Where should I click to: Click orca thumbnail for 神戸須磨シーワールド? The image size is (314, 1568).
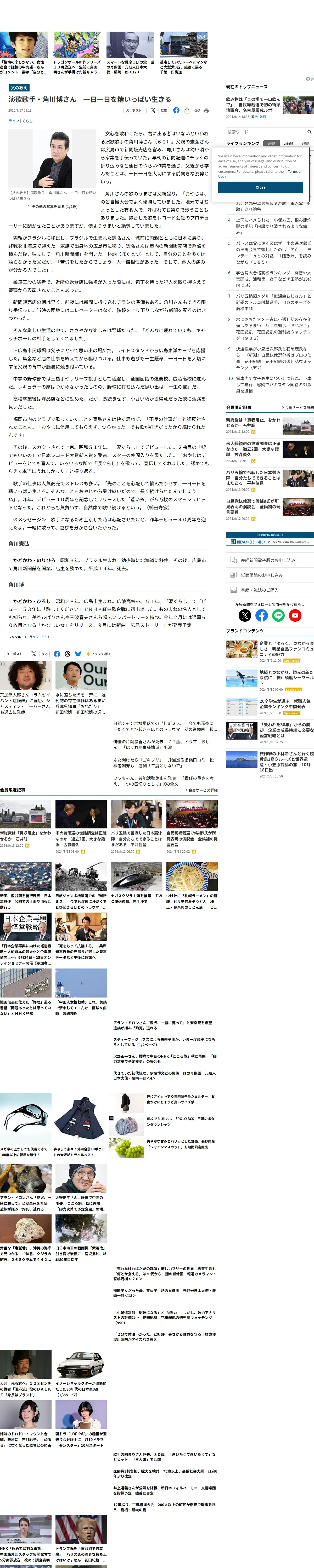tap(242, 678)
